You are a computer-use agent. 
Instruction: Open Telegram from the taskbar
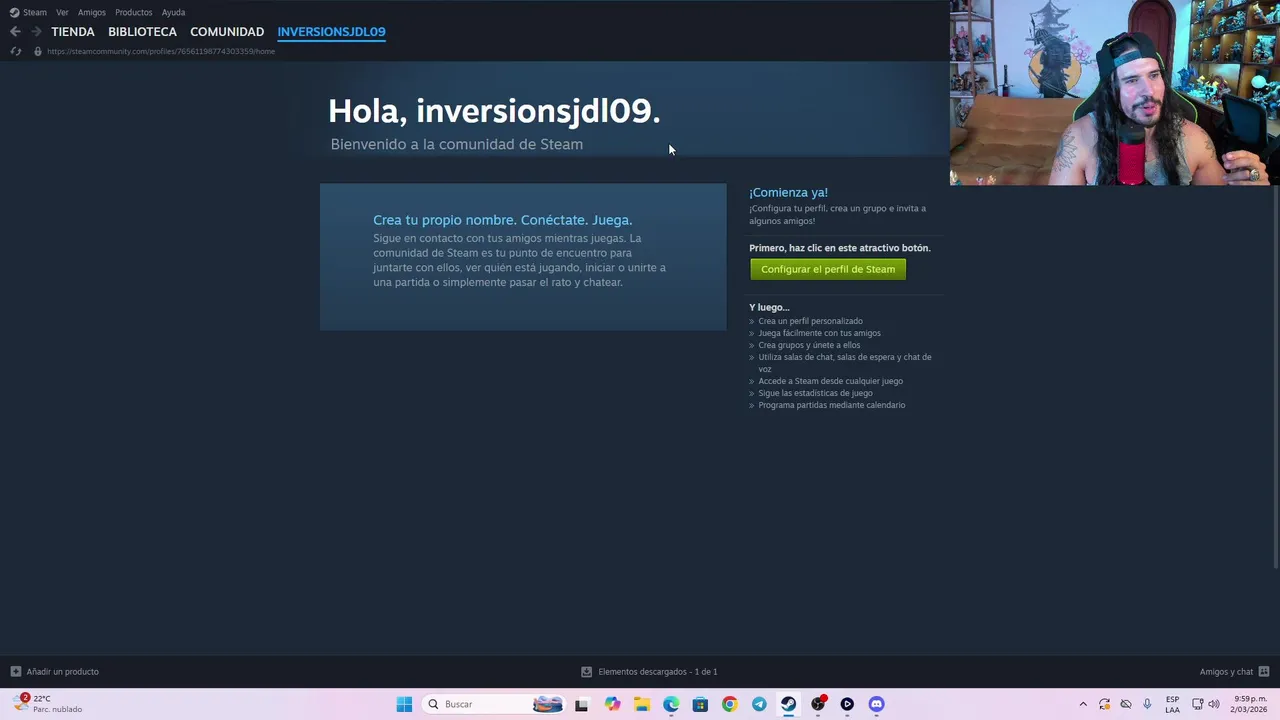pos(759,704)
